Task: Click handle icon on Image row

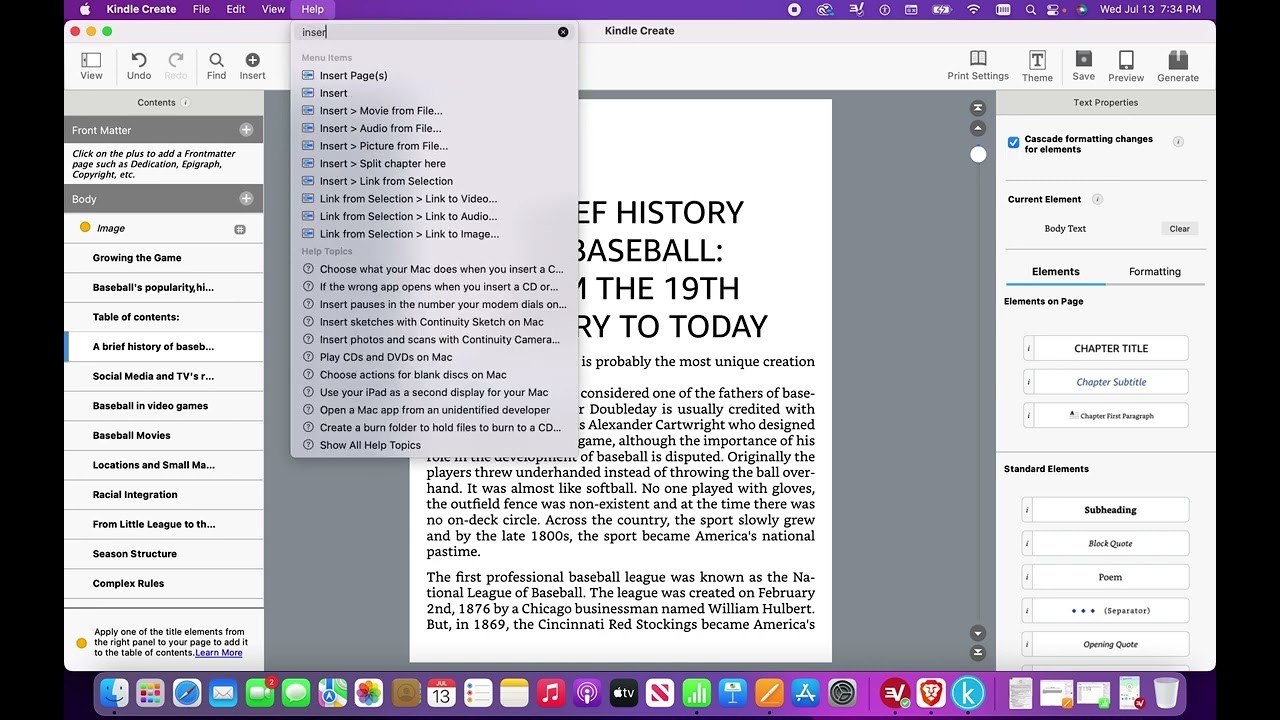Action: (x=240, y=229)
